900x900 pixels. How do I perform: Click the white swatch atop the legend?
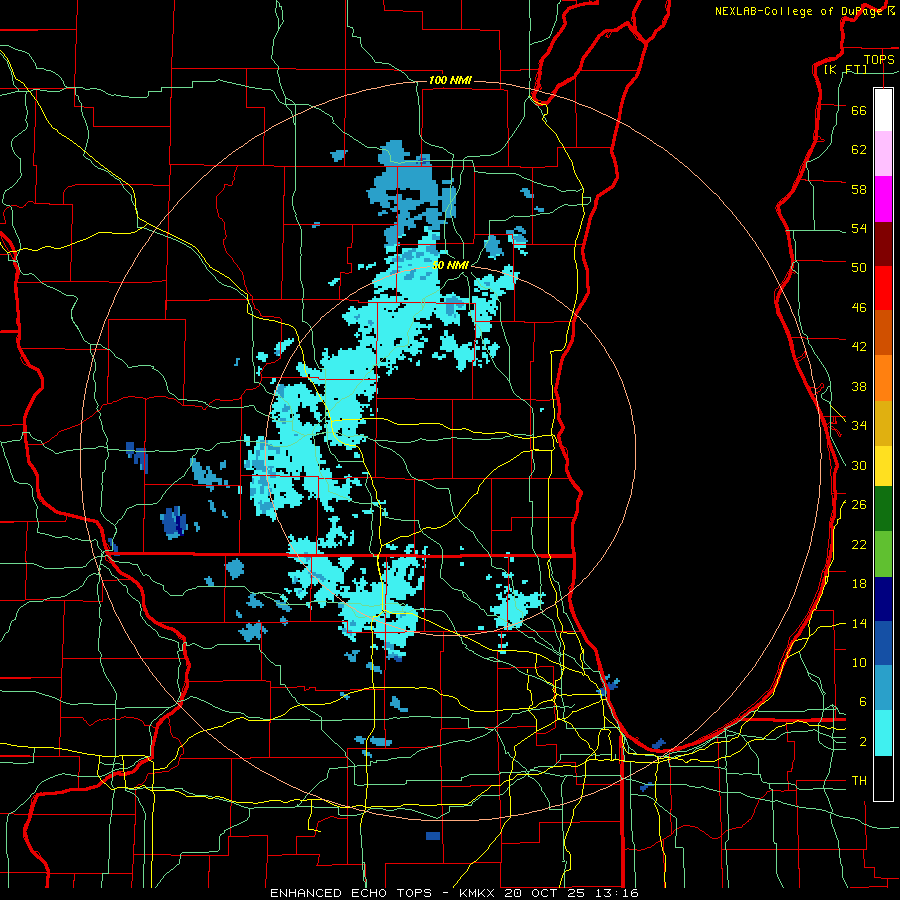(x=883, y=110)
